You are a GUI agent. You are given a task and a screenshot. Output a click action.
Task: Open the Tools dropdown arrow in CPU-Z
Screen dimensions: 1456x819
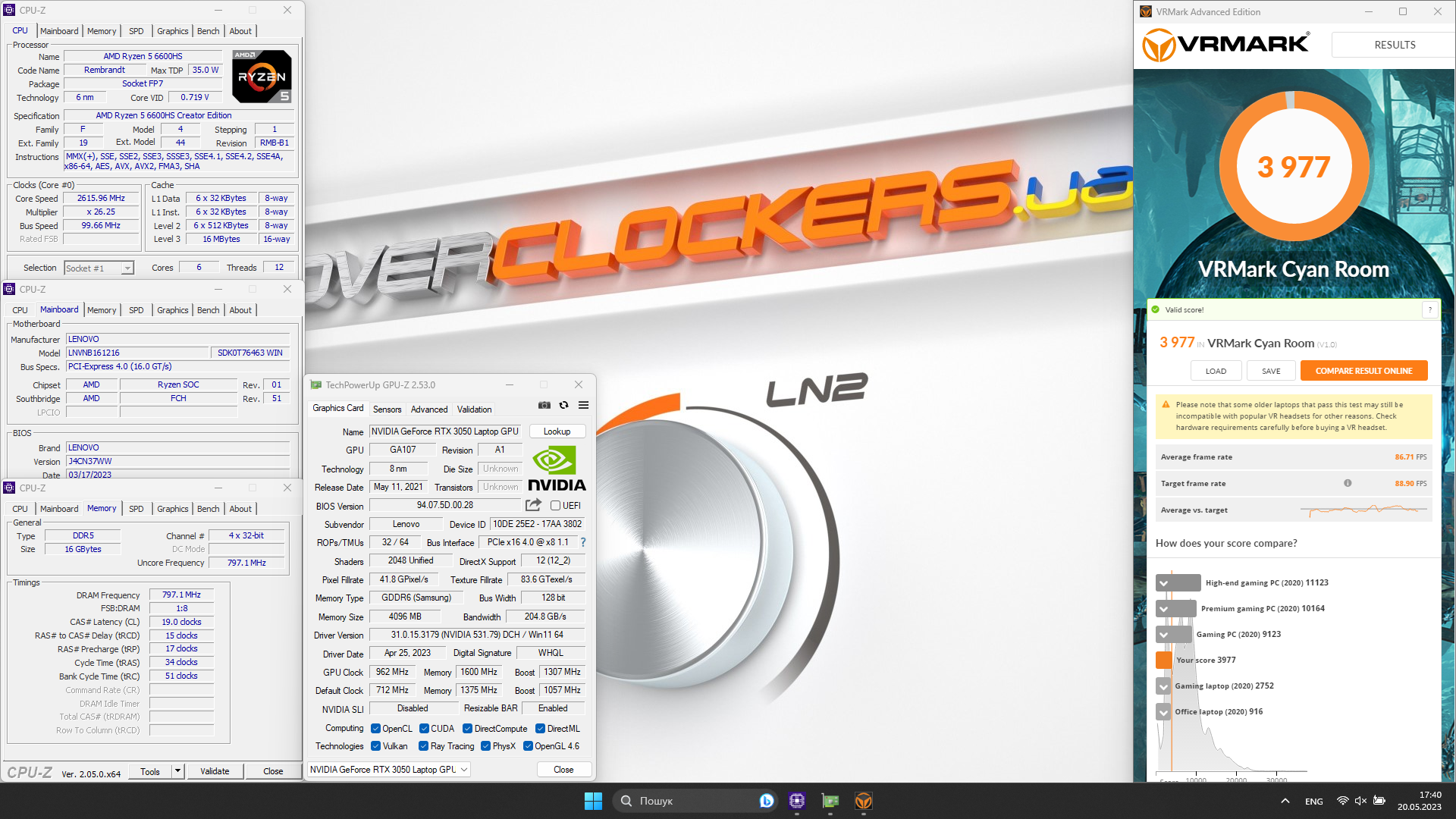click(177, 771)
